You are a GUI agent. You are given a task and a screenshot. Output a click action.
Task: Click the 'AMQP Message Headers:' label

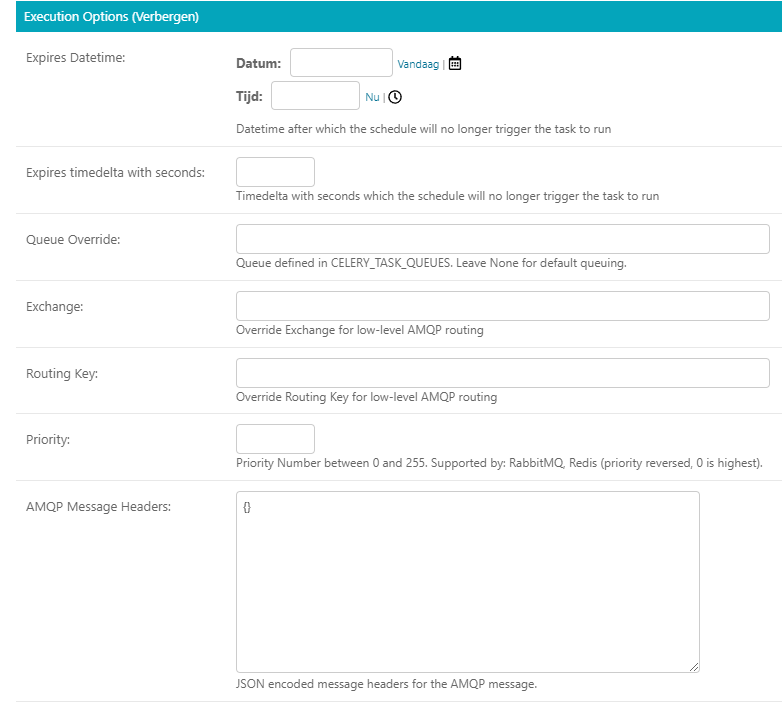[98, 507]
